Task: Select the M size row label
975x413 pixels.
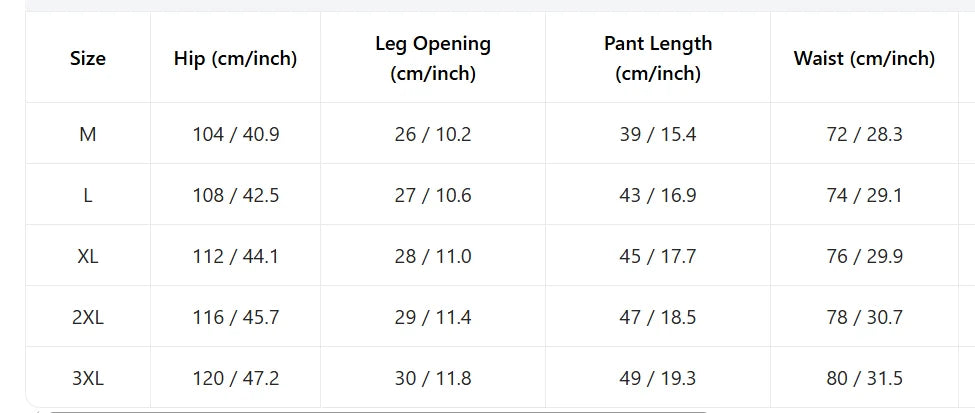Action: [x=88, y=134]
